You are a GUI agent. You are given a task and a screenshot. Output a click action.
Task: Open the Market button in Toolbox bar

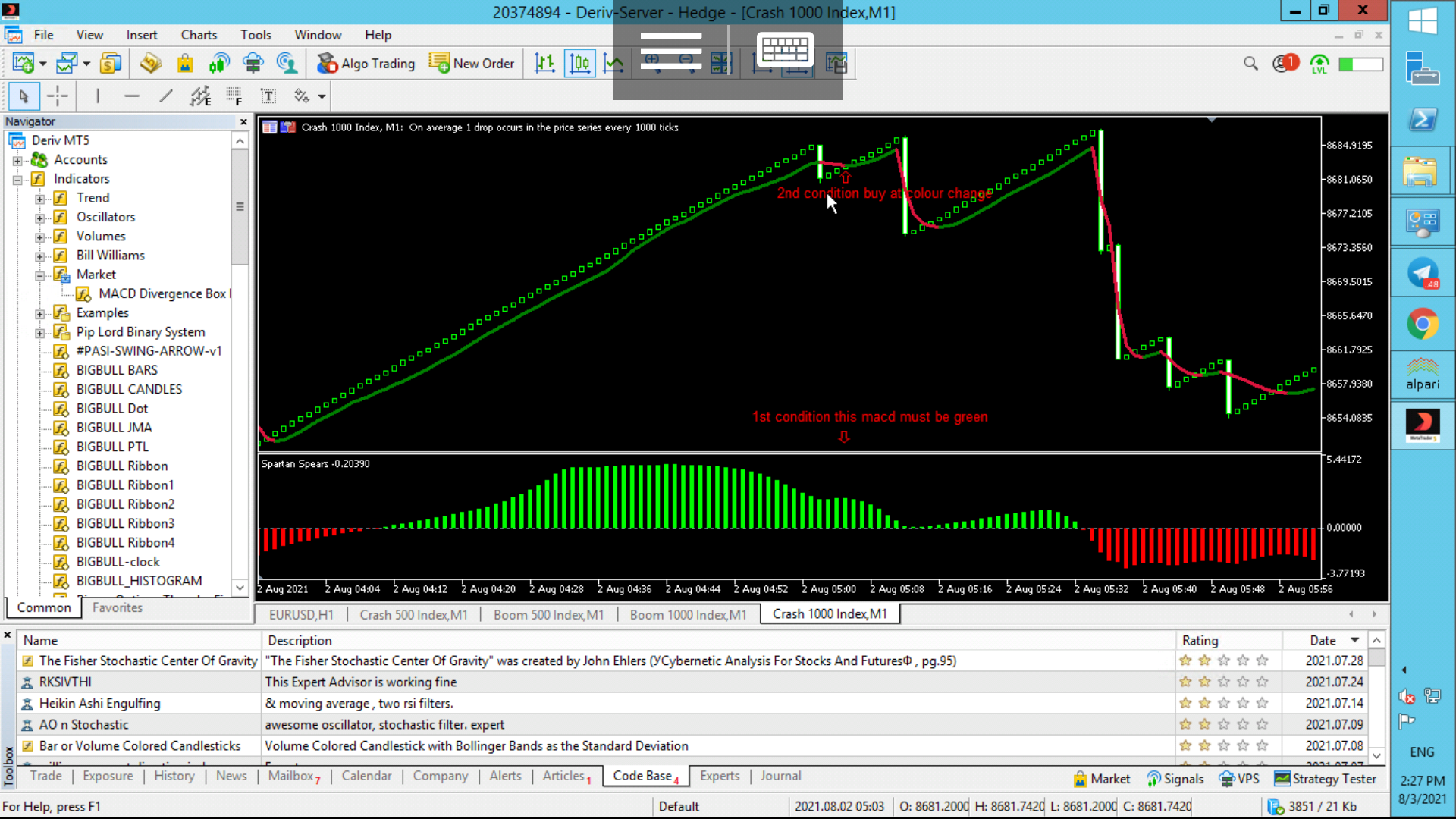click(x=1102, y=779)
